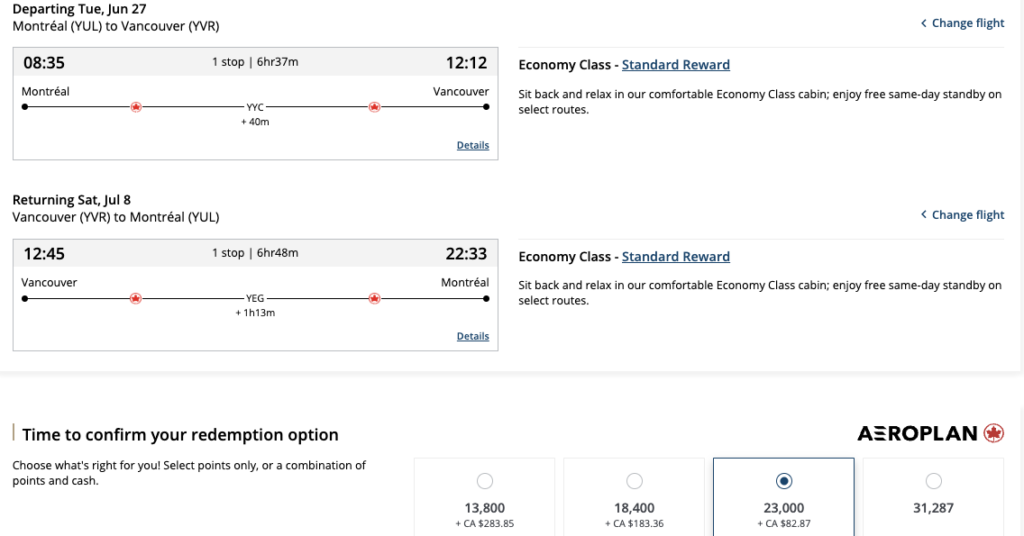Open Standard Reward link for departing flight
Screen dimensions: 1024x536
pos(676,65)
